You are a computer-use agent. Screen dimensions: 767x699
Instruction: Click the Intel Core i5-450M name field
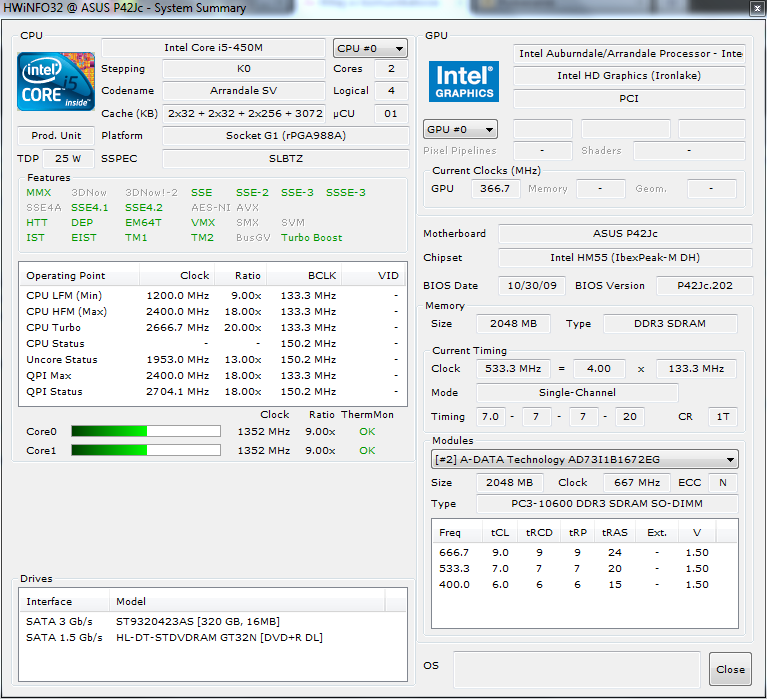(x=213, y=48)
